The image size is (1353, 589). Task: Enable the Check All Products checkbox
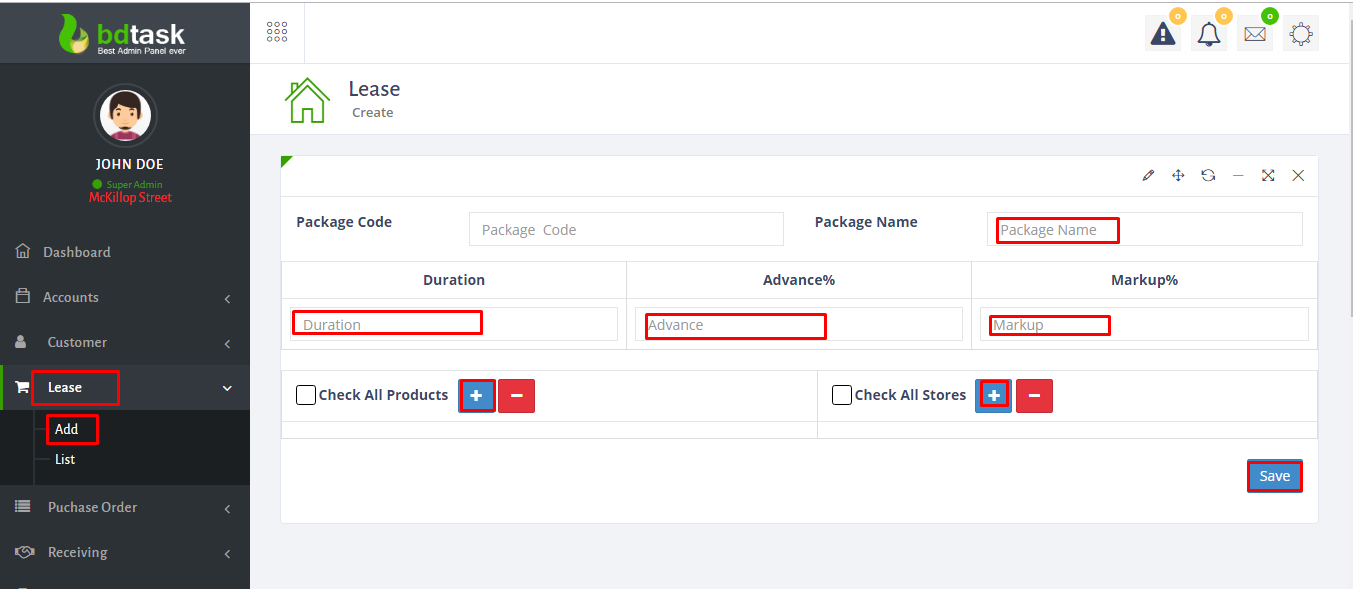(x=306, y=395)
